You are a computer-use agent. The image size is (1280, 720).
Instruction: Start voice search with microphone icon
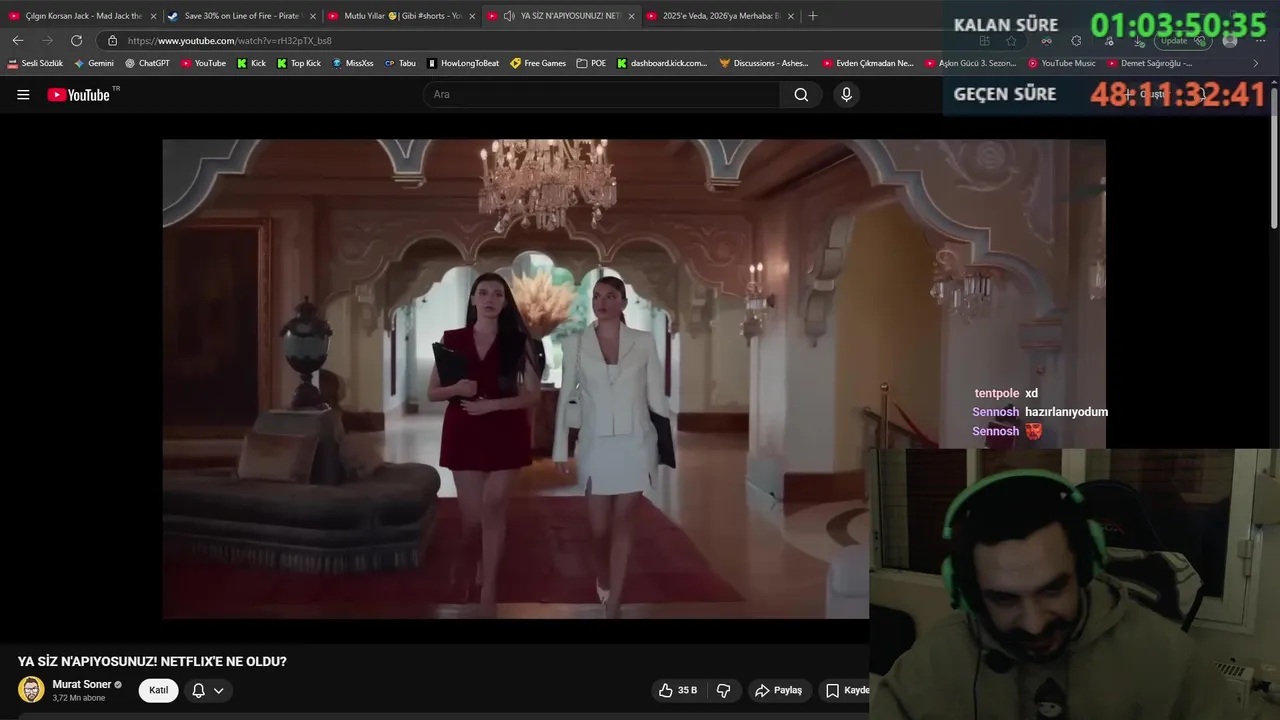pos(846,95)
